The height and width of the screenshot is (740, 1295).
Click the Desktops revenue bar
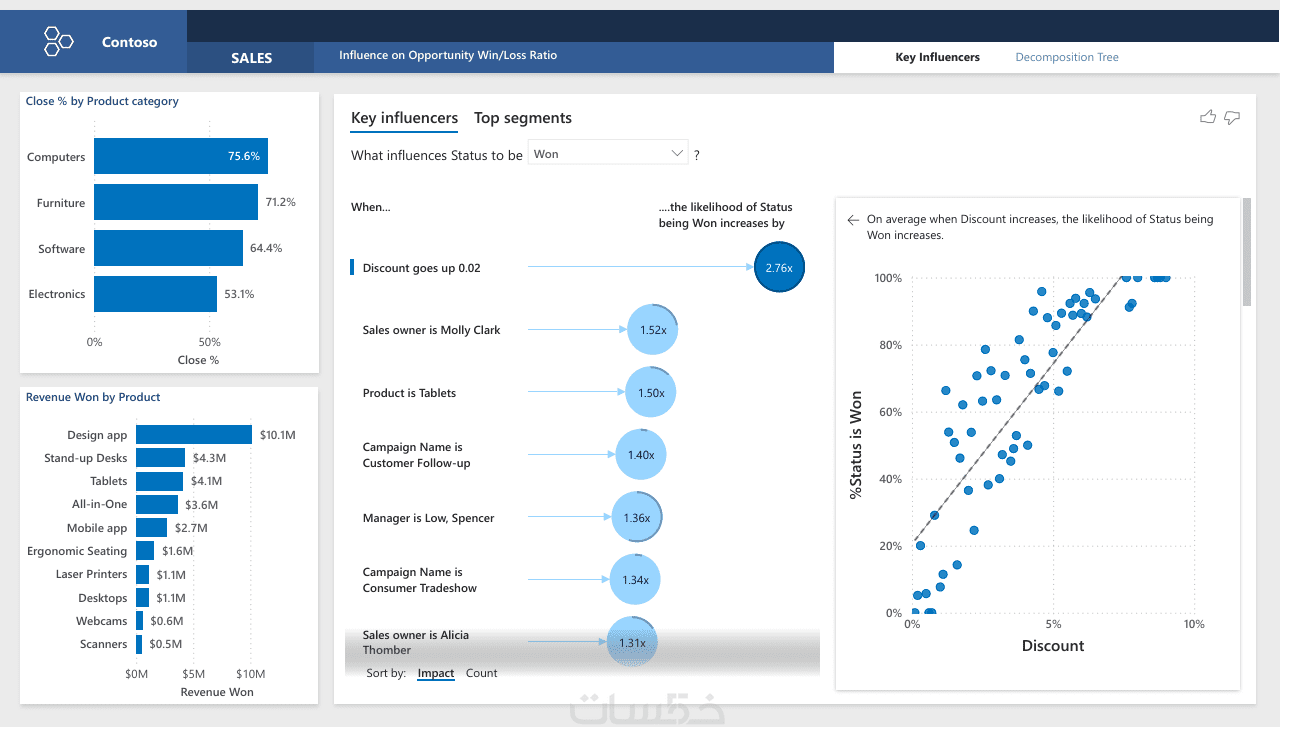click(142, 598)
